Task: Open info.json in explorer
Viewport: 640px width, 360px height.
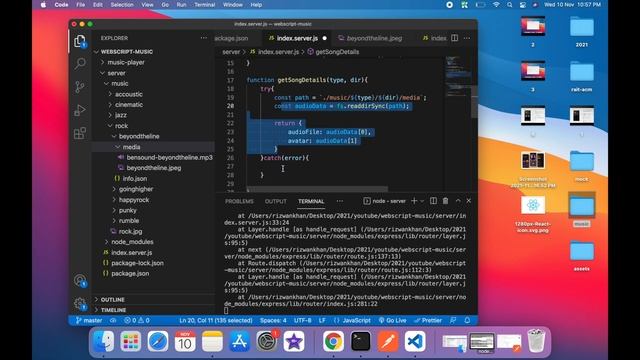Action: [x=135, y=178]
